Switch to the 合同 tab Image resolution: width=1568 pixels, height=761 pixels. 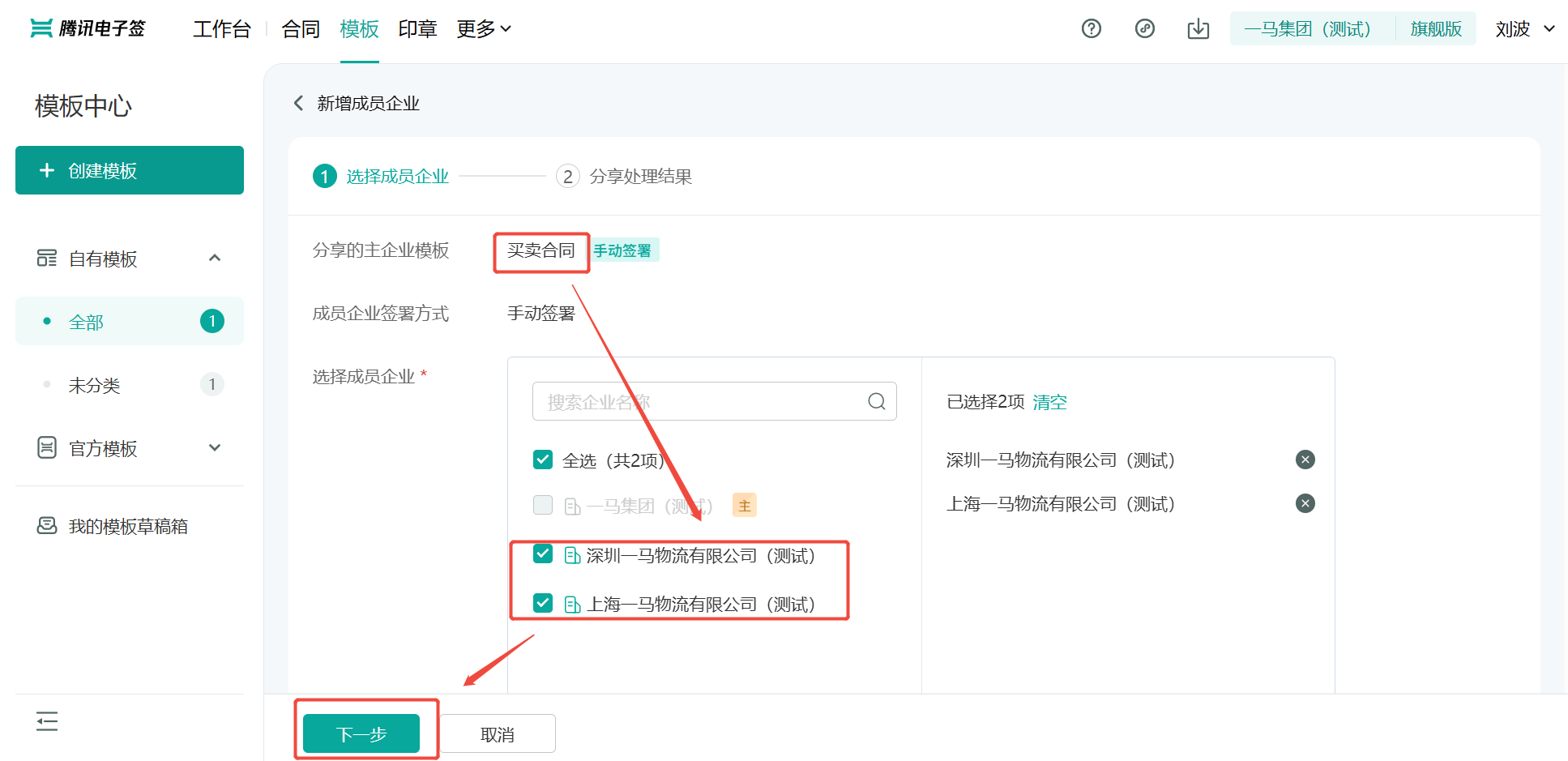point(301,29)
